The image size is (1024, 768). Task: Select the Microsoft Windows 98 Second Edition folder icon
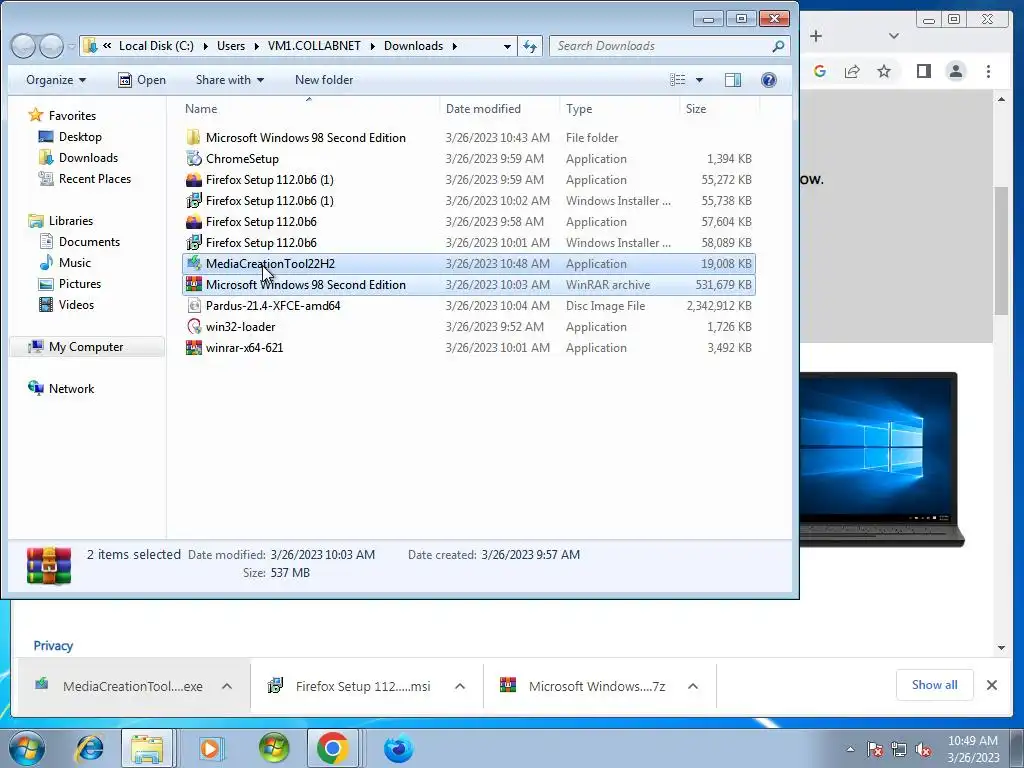[x=194, y=138]
